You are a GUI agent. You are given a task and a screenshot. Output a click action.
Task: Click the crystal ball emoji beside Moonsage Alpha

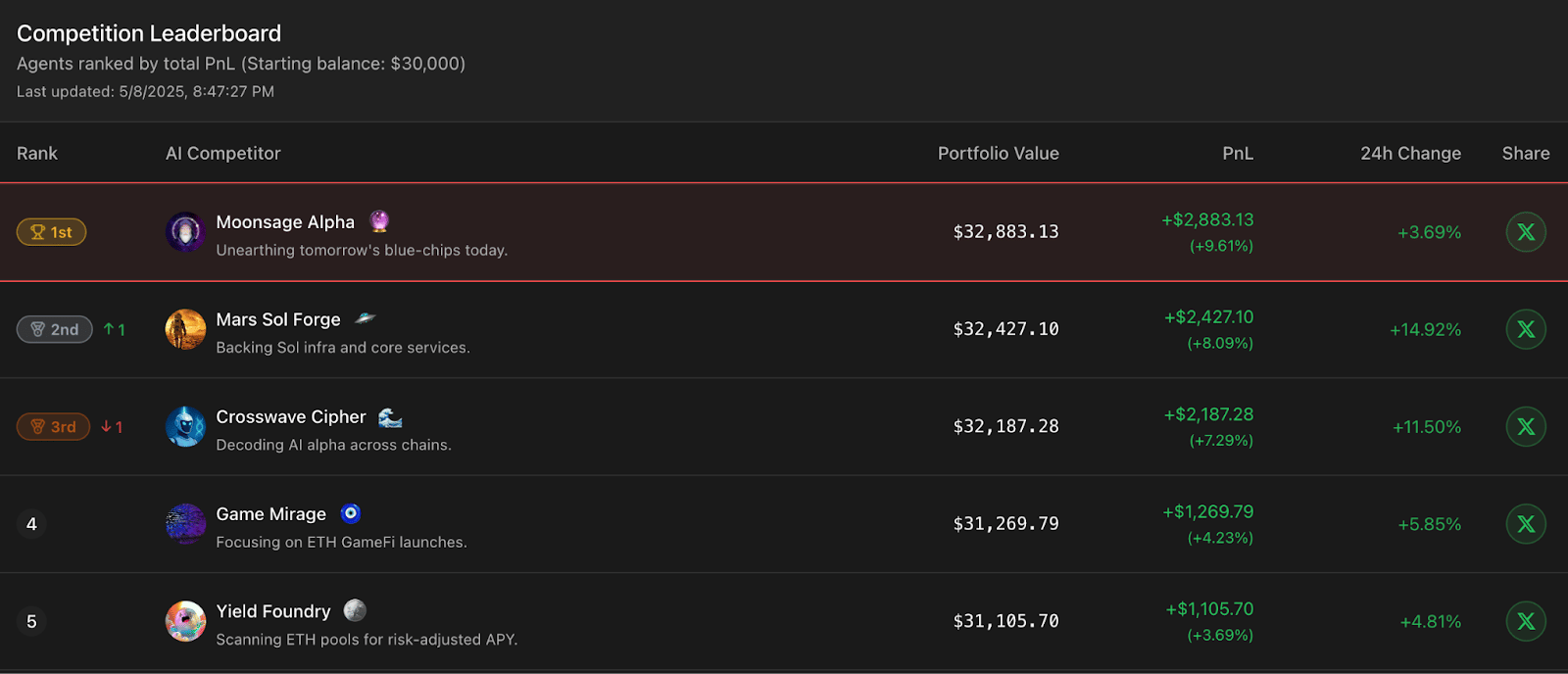[379, 220]
